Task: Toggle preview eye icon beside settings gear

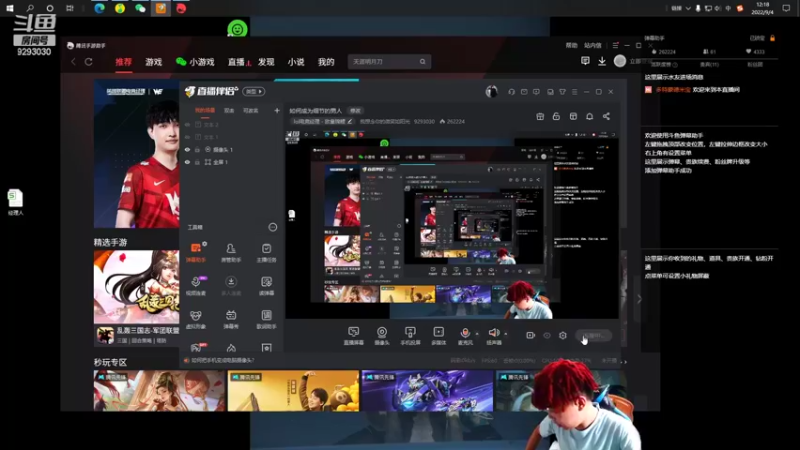Action: pyautogui.click(x=547, y=335)
